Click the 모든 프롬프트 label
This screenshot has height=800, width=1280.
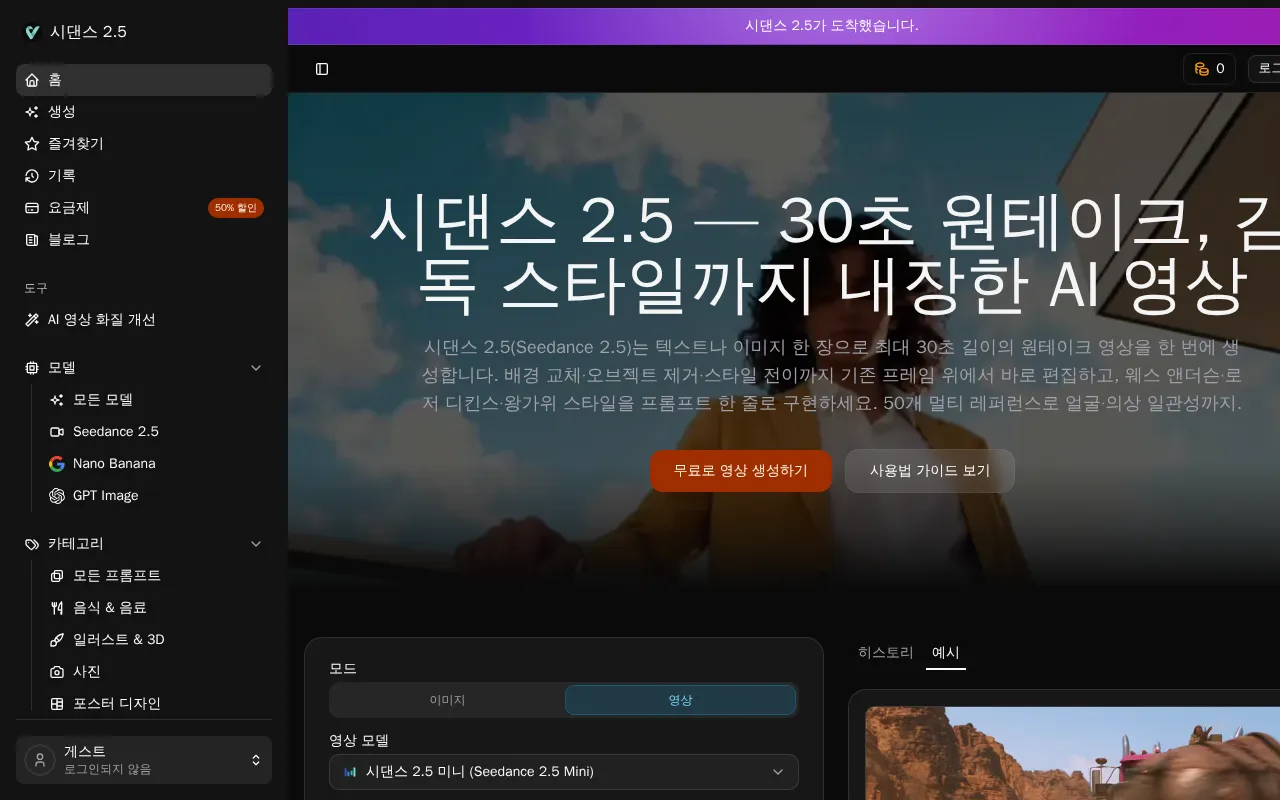tap(117, 576)
